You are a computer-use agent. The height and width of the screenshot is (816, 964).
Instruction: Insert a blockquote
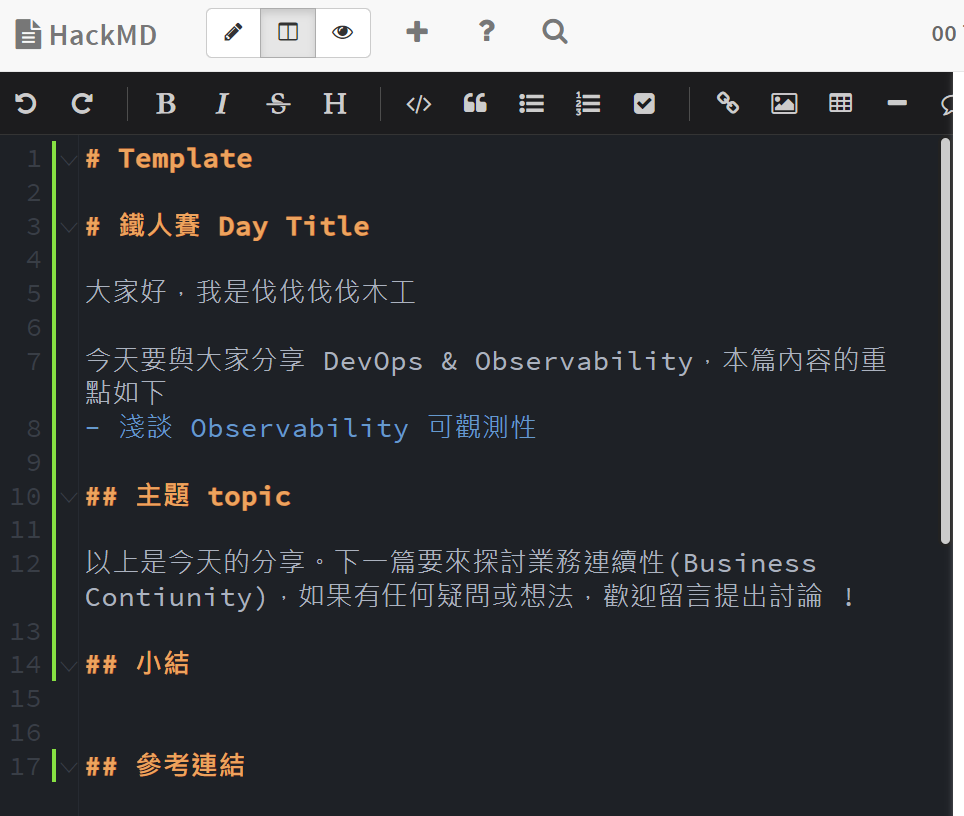click(475, 103)
